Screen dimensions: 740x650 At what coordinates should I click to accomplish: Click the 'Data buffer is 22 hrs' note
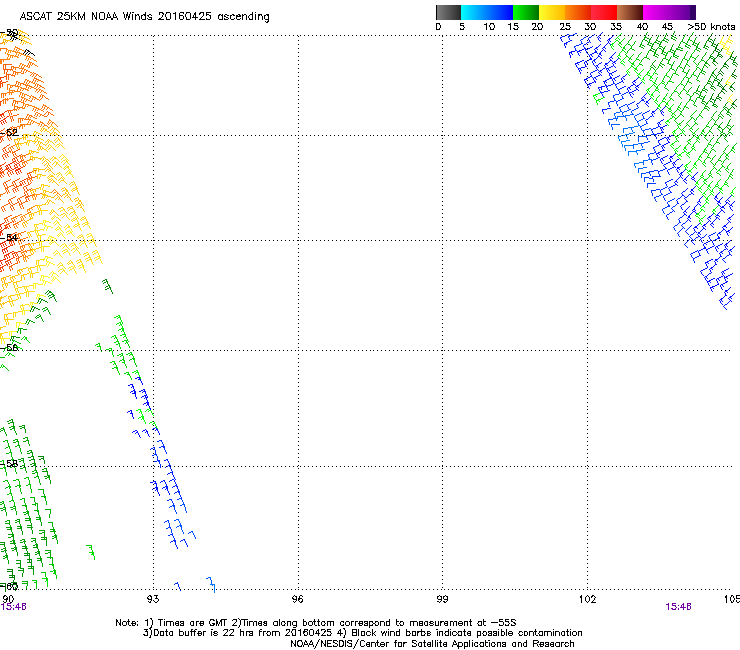click(x=362, y=633)
